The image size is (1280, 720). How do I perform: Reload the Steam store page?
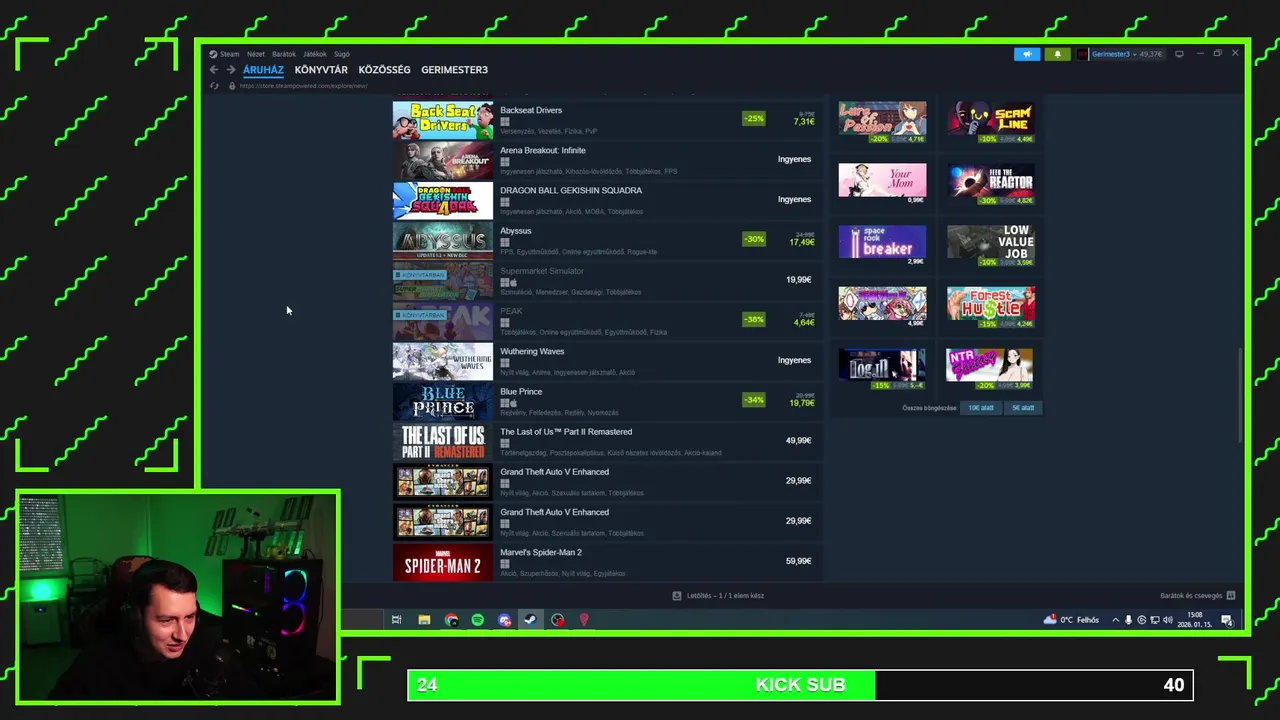pos(214,86)
